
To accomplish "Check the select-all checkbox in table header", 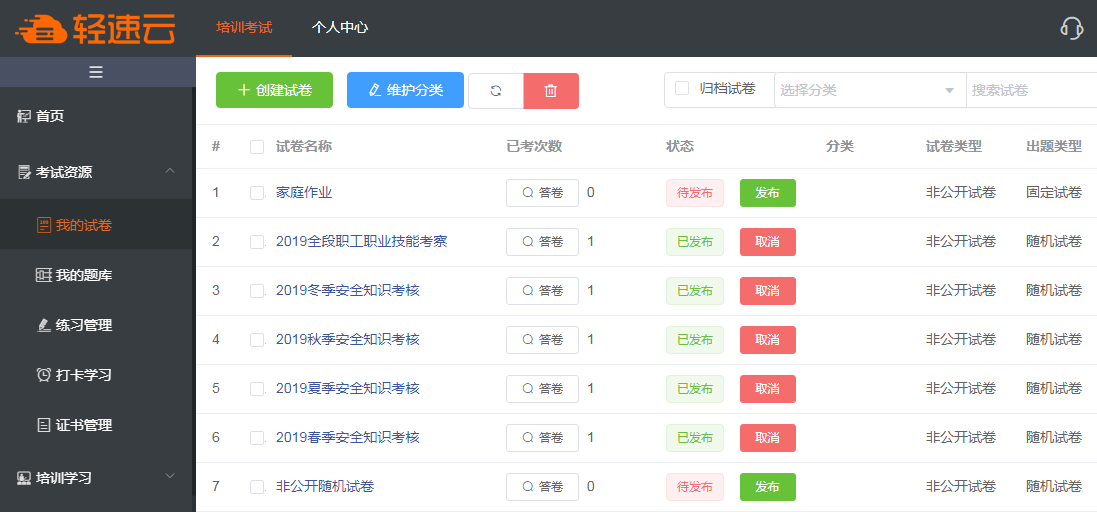I will pos(257,147).
